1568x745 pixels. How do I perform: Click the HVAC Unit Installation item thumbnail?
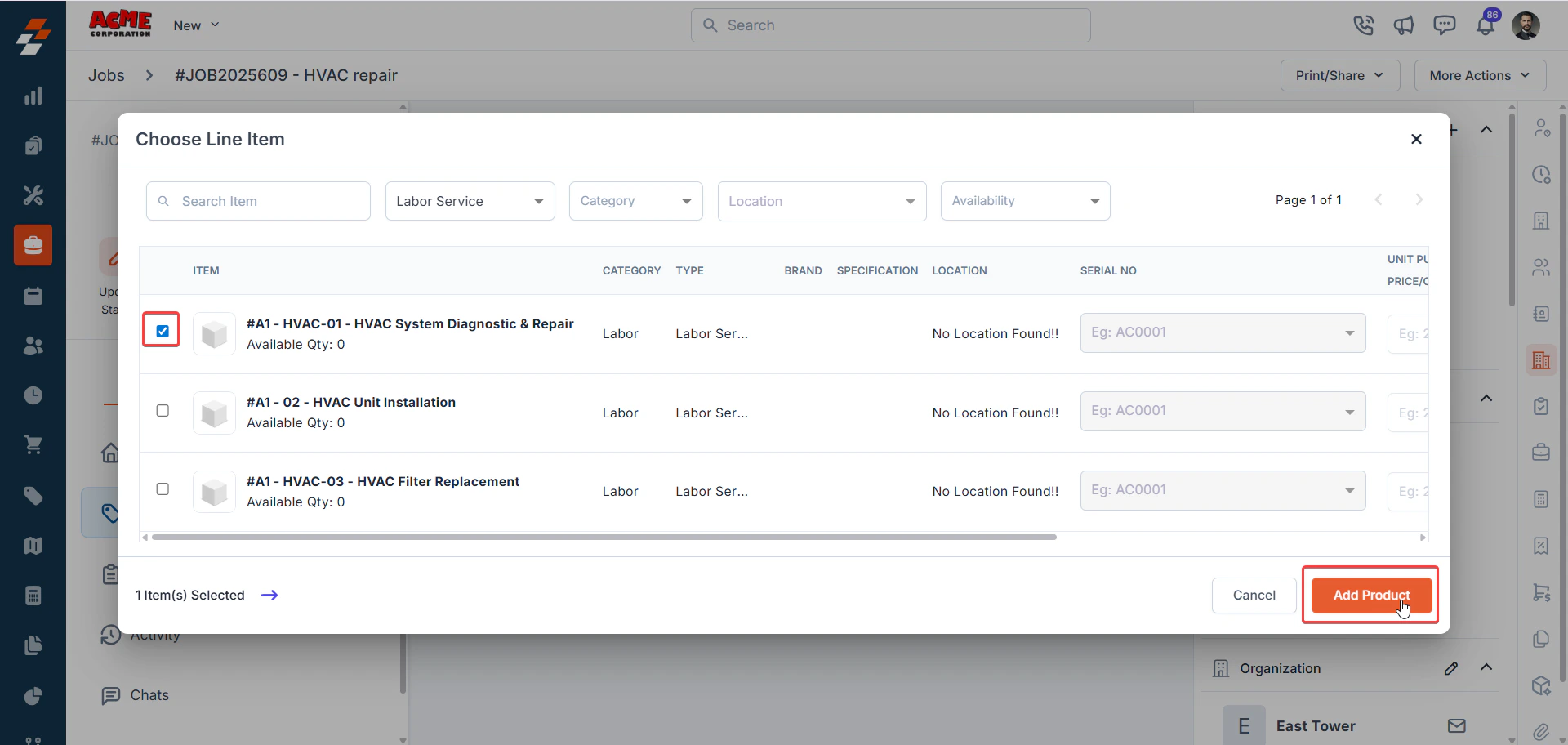coord(214,413)
